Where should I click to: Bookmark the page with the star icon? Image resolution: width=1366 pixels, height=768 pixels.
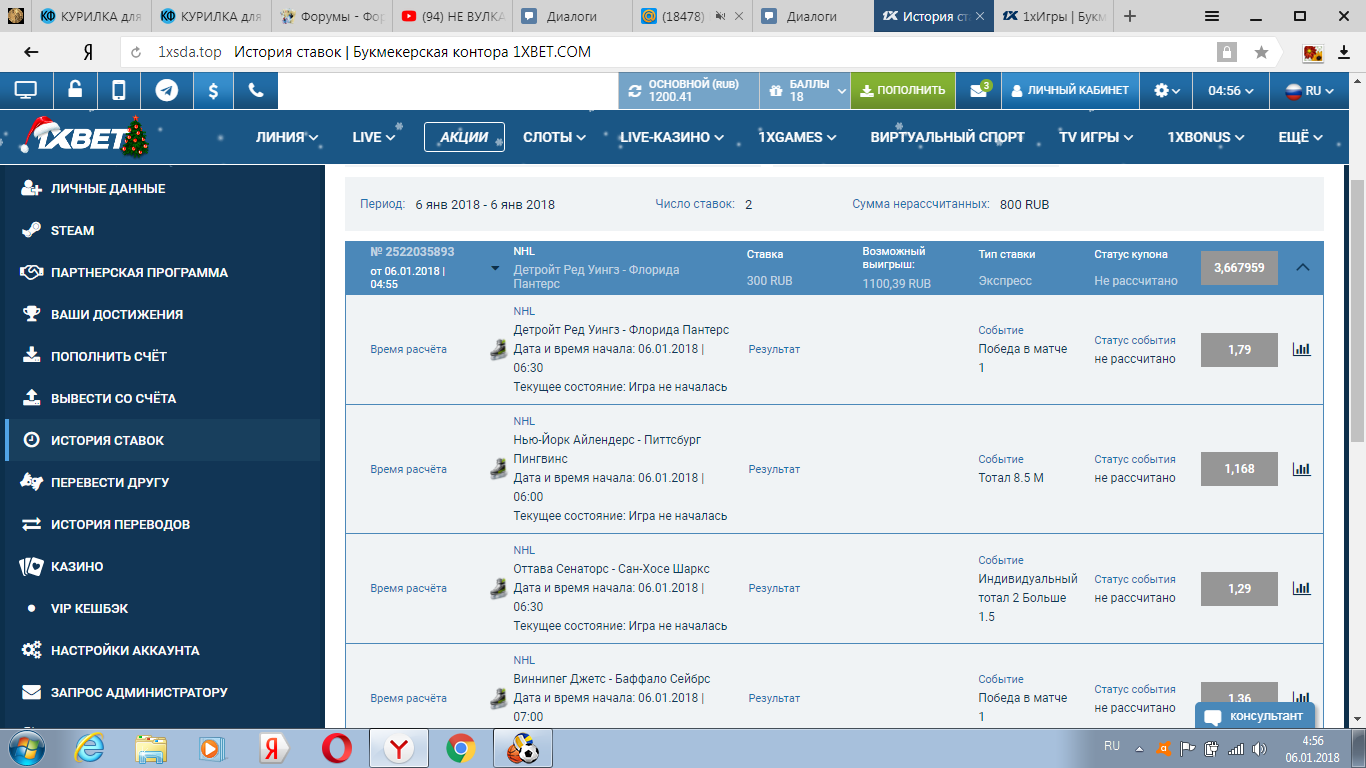click(1262, 52)
